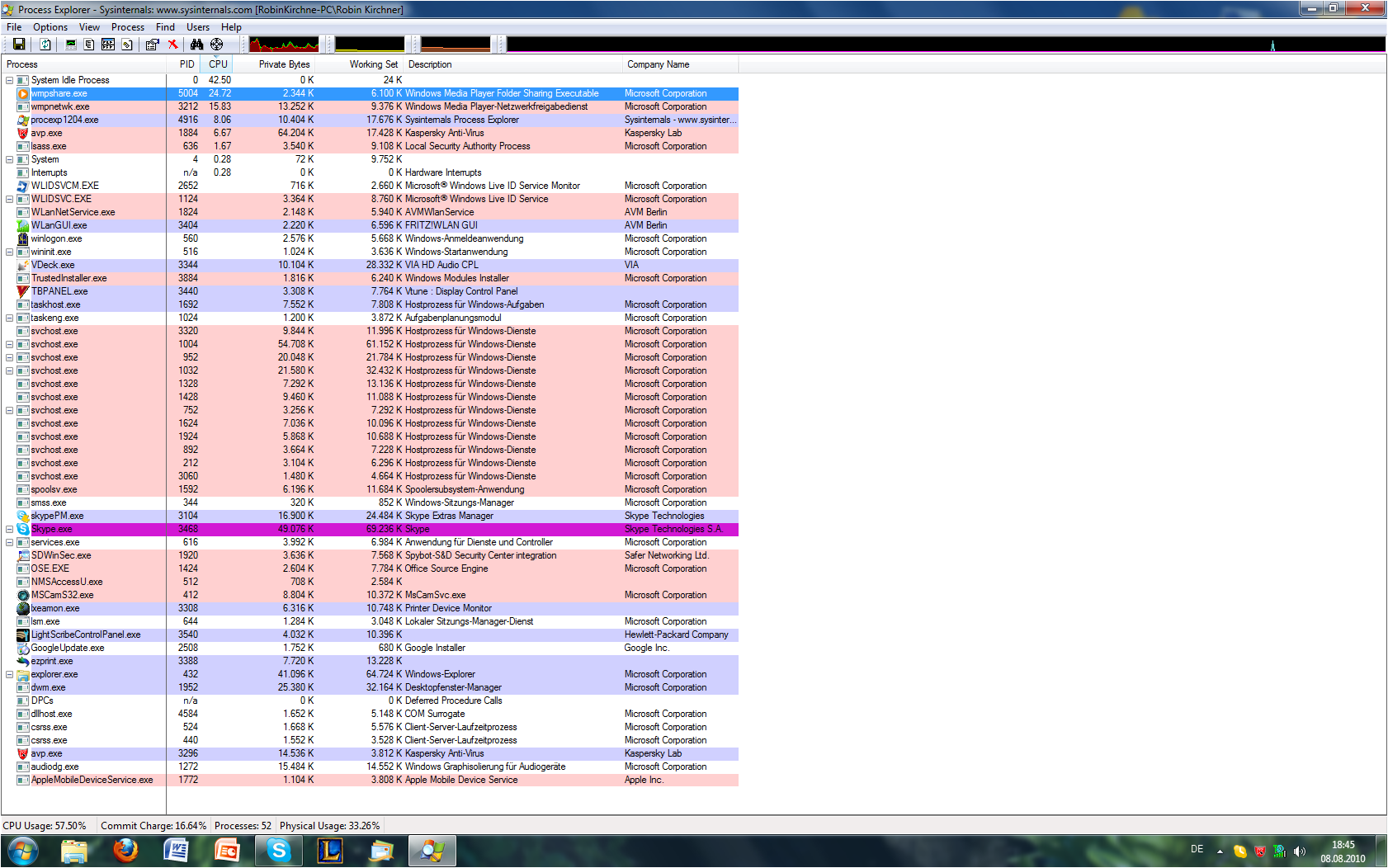1388x868 pixels.
Task: Collapse the Skype.exe tree node
Action: tap(10, 530)
